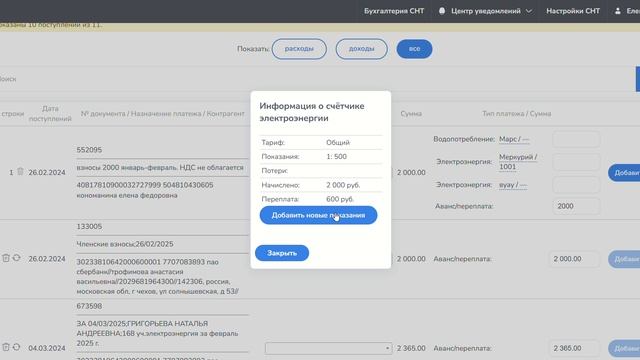The width and height of the screenshot is (640, 360).
Task: Open the Марс water meter link
Action: [x=514, y=139]
